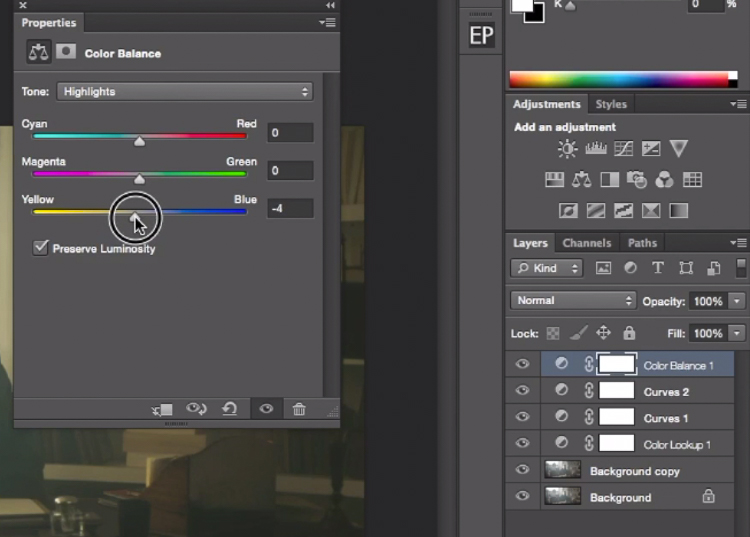Open the Opacity slider arrow
Screen dimensions: 750x537
coord(737,301)
